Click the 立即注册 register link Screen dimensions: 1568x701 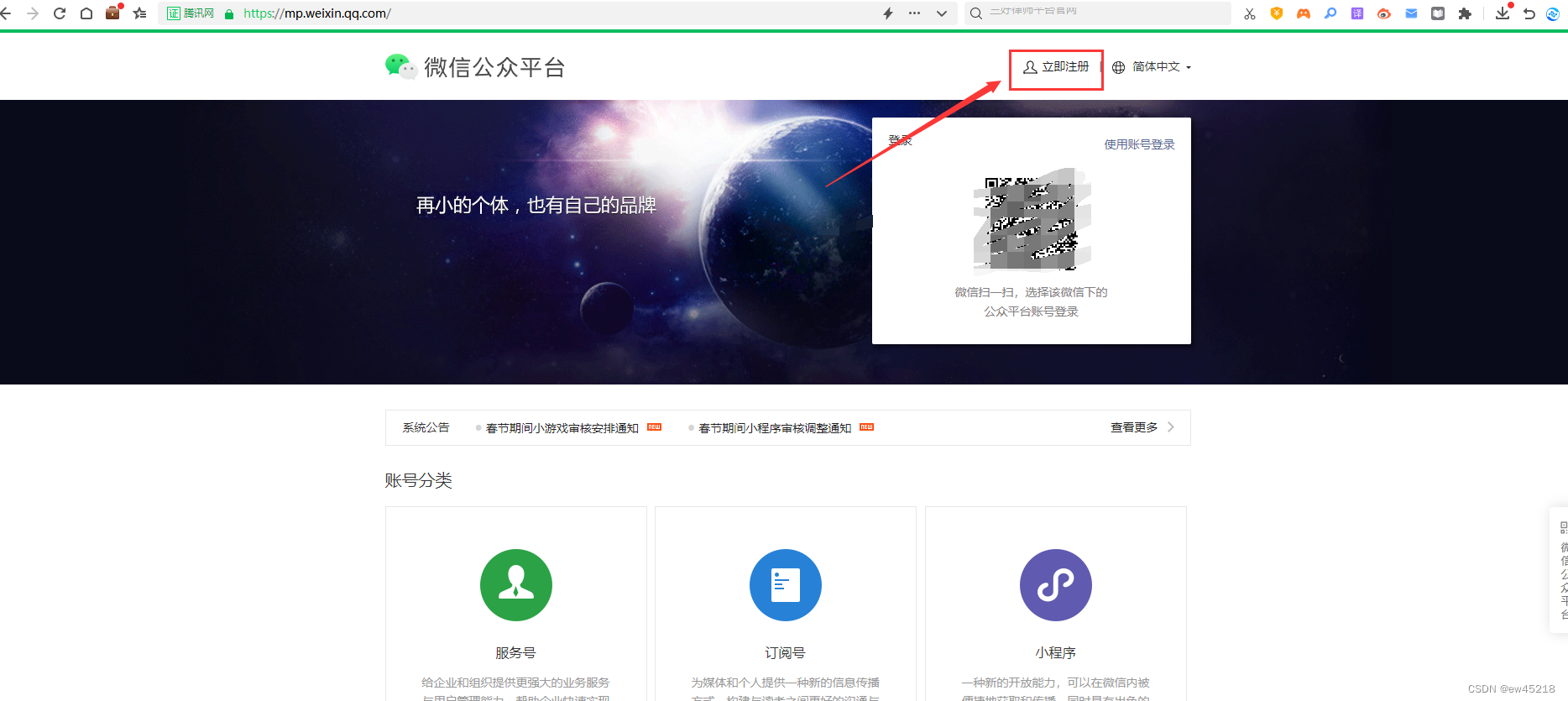[x=1056, y=66]
